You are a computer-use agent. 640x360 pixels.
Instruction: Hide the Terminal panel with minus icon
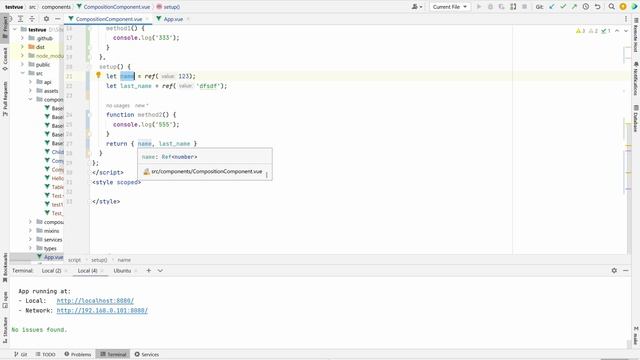tap(626, 271)
